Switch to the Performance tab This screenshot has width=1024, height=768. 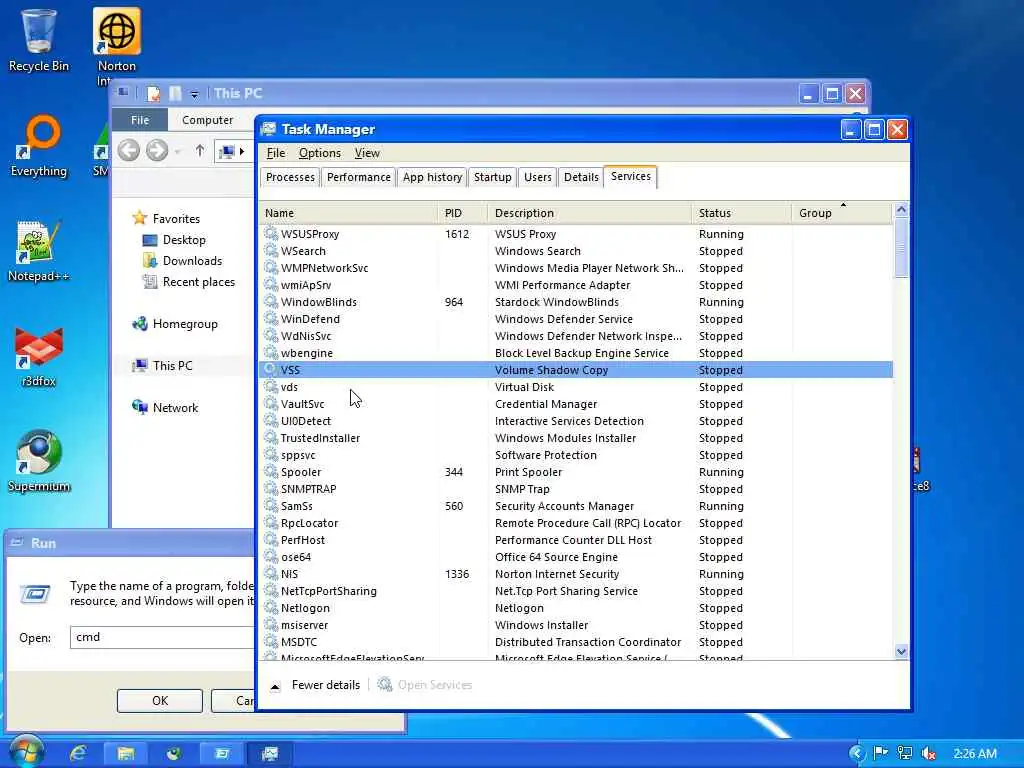click(x=359, y=177)
